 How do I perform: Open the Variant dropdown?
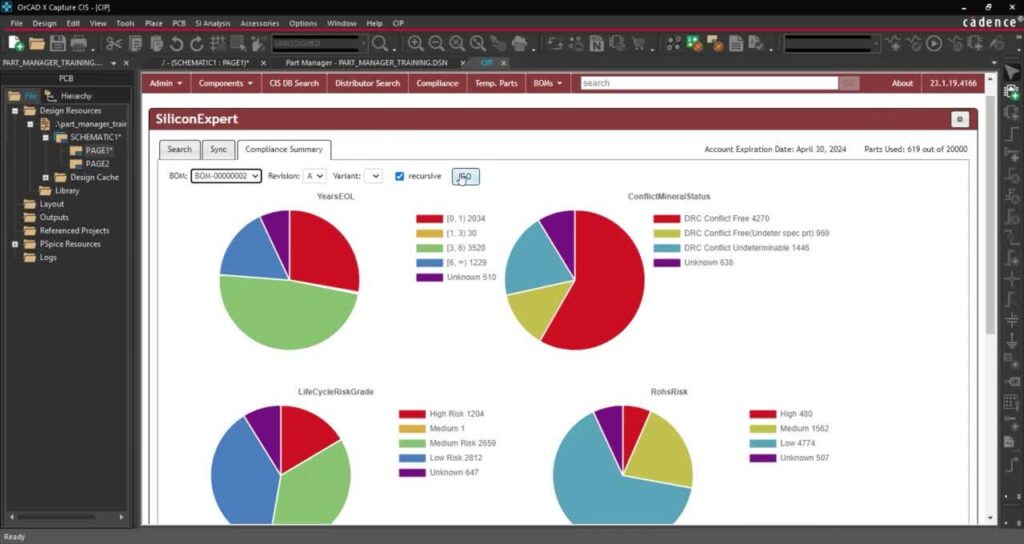point(374,176)
